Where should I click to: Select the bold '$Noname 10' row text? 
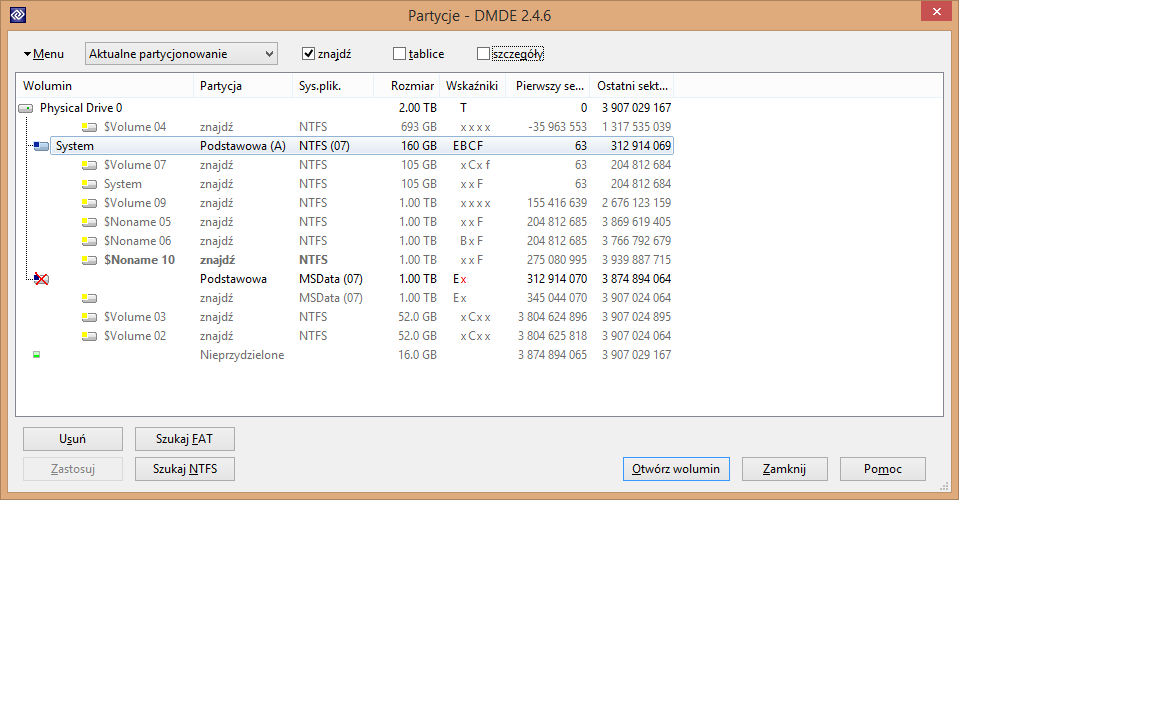tap(140, 260)
